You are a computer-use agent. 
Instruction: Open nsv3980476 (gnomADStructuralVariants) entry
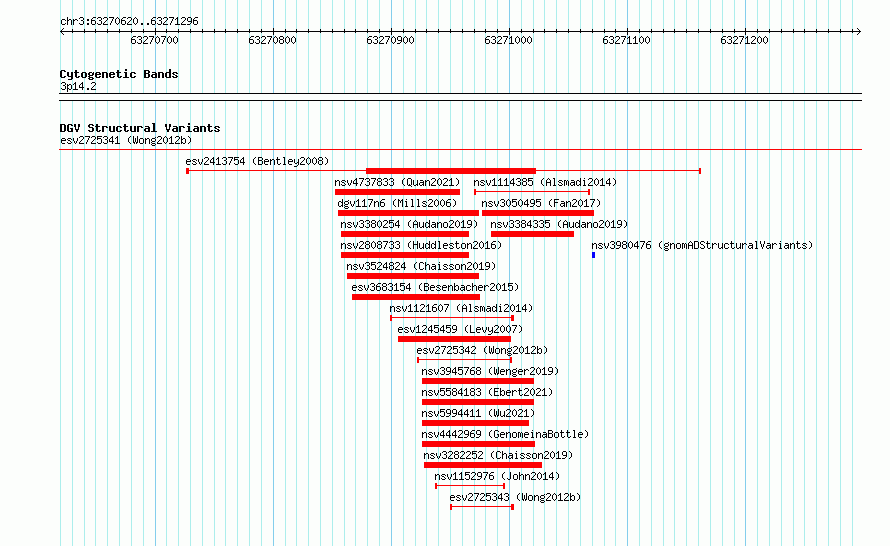tap(702, 245)
